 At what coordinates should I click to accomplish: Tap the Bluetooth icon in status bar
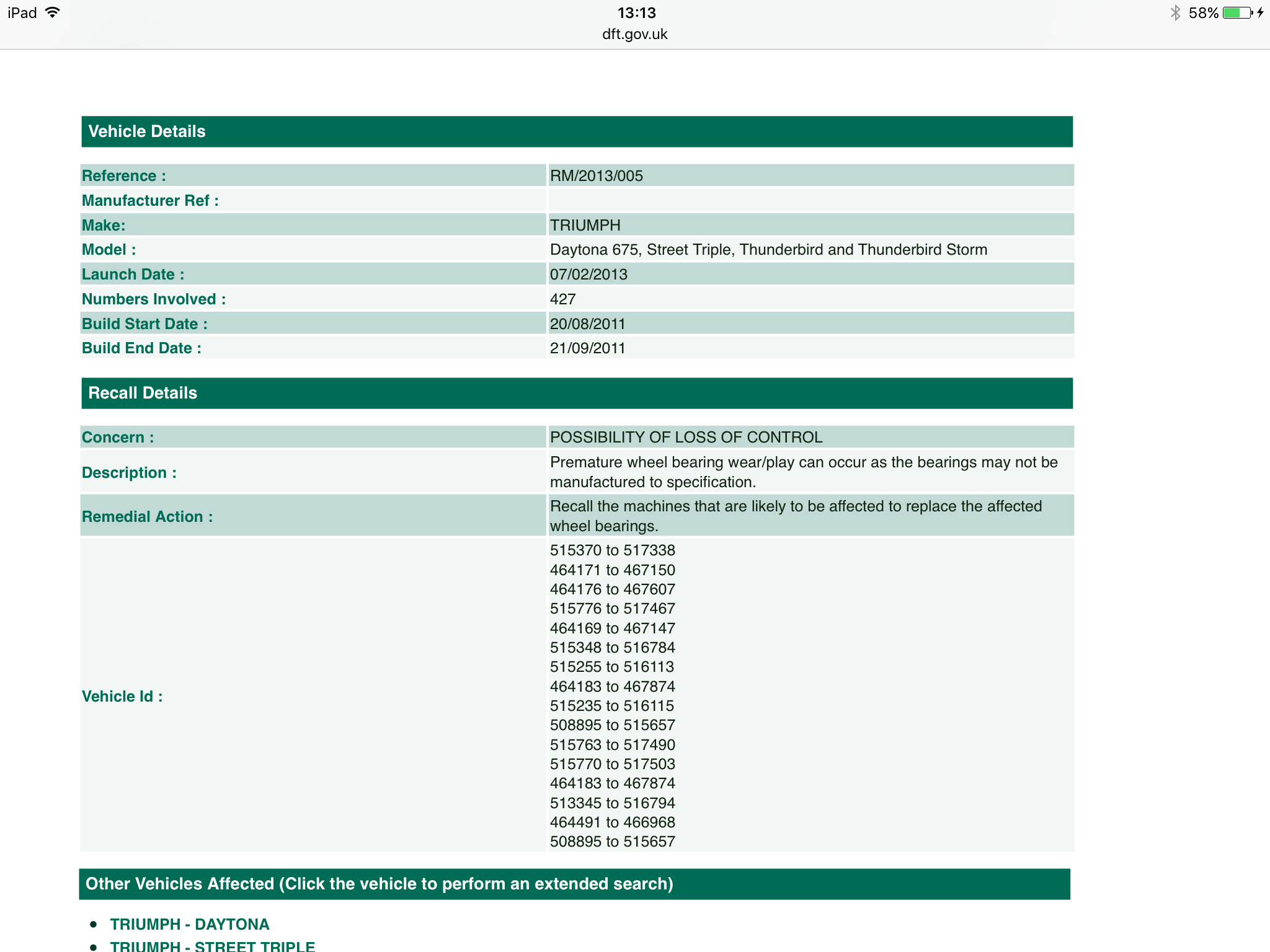pyautogui.click(x=1175, y=12)
